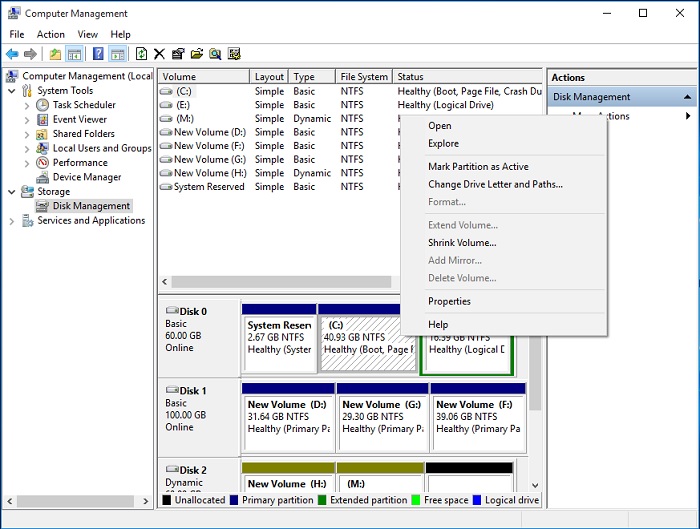Sort by the Layout column header
The image size is (700, 529).
[x=269, y=77]
